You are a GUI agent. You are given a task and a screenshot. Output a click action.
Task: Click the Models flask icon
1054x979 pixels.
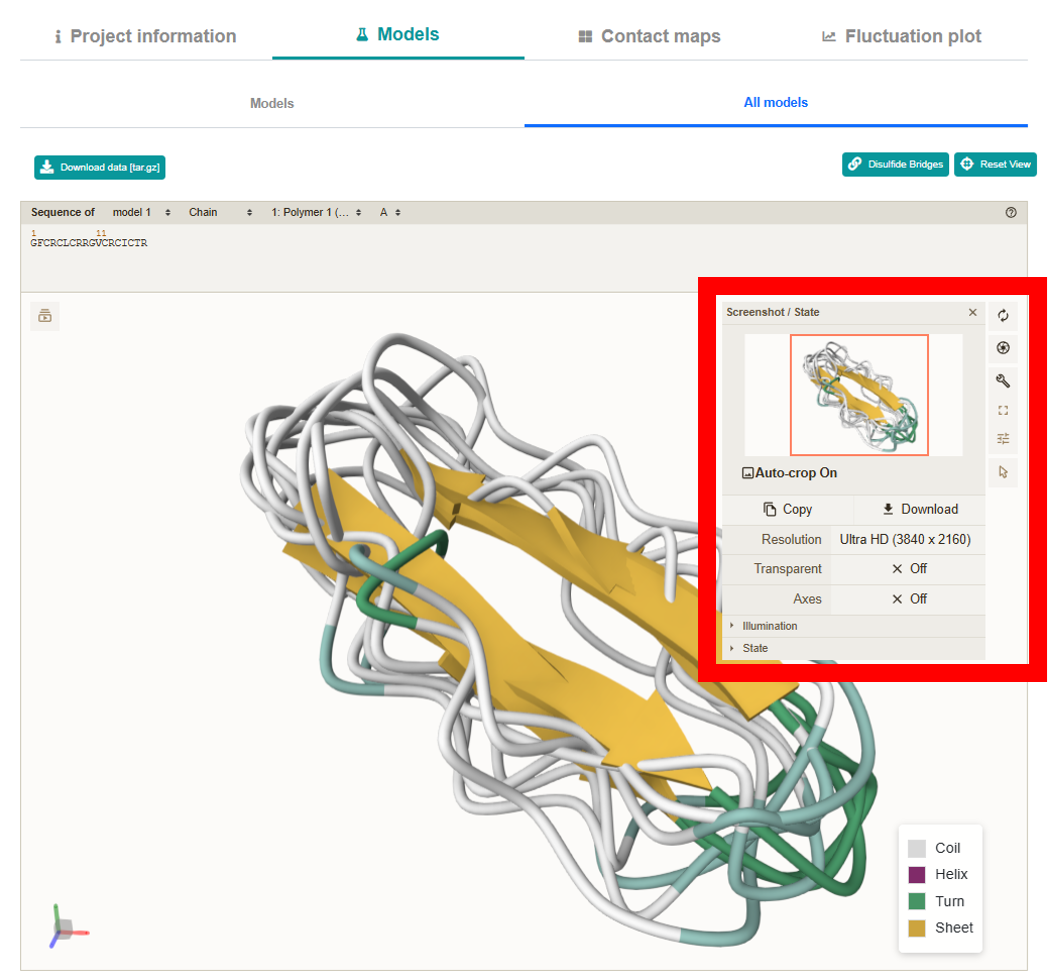click(362, 34)
